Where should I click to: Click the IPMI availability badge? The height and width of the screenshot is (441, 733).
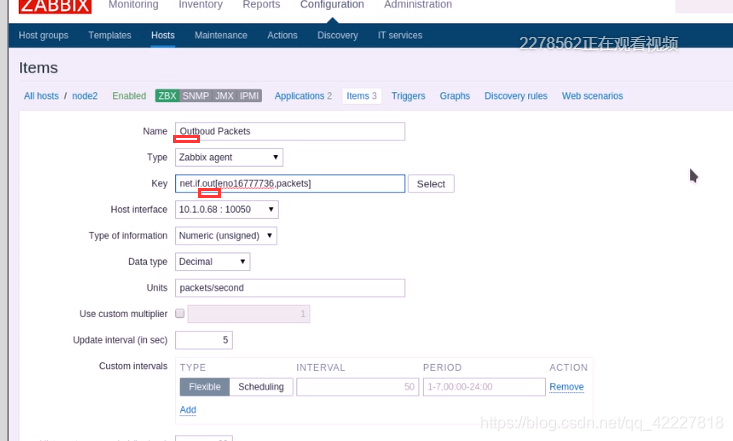coord(249,96)
